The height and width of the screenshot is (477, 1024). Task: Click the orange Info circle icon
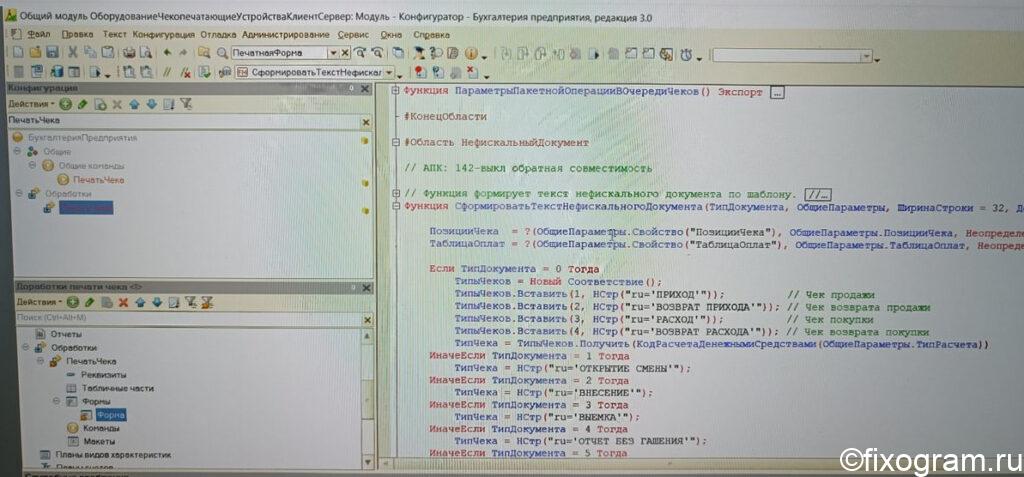point(470,54)
